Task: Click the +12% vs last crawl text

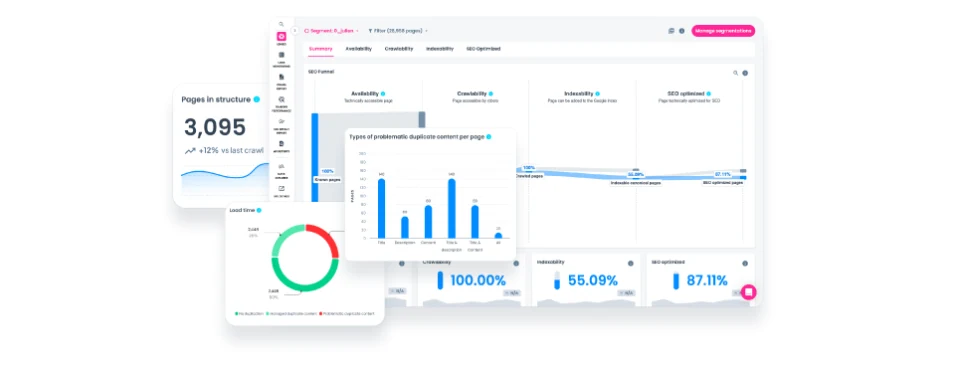Action: 231,150
